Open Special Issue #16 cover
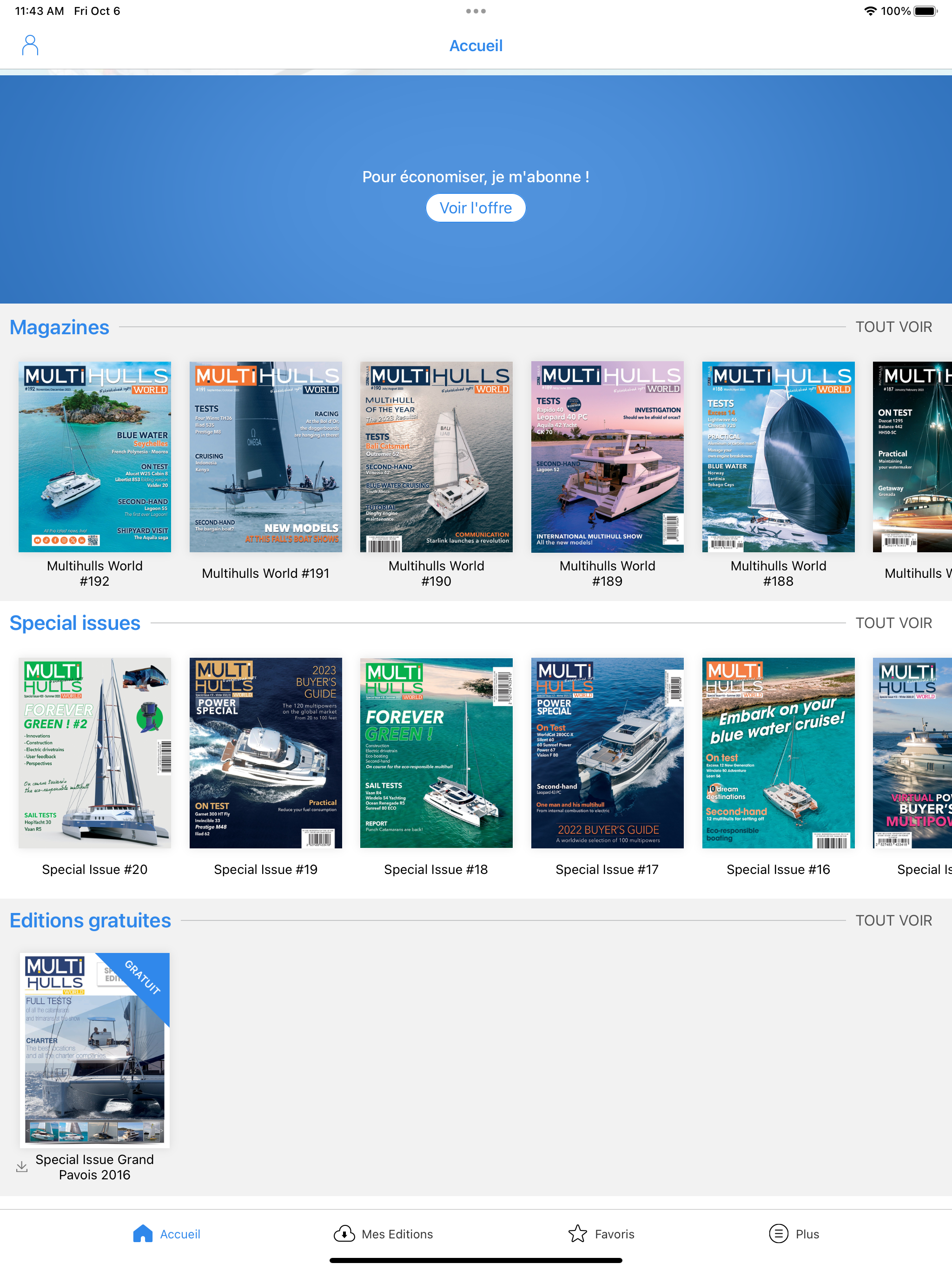 pyautogui.click(x=779, y=753)
